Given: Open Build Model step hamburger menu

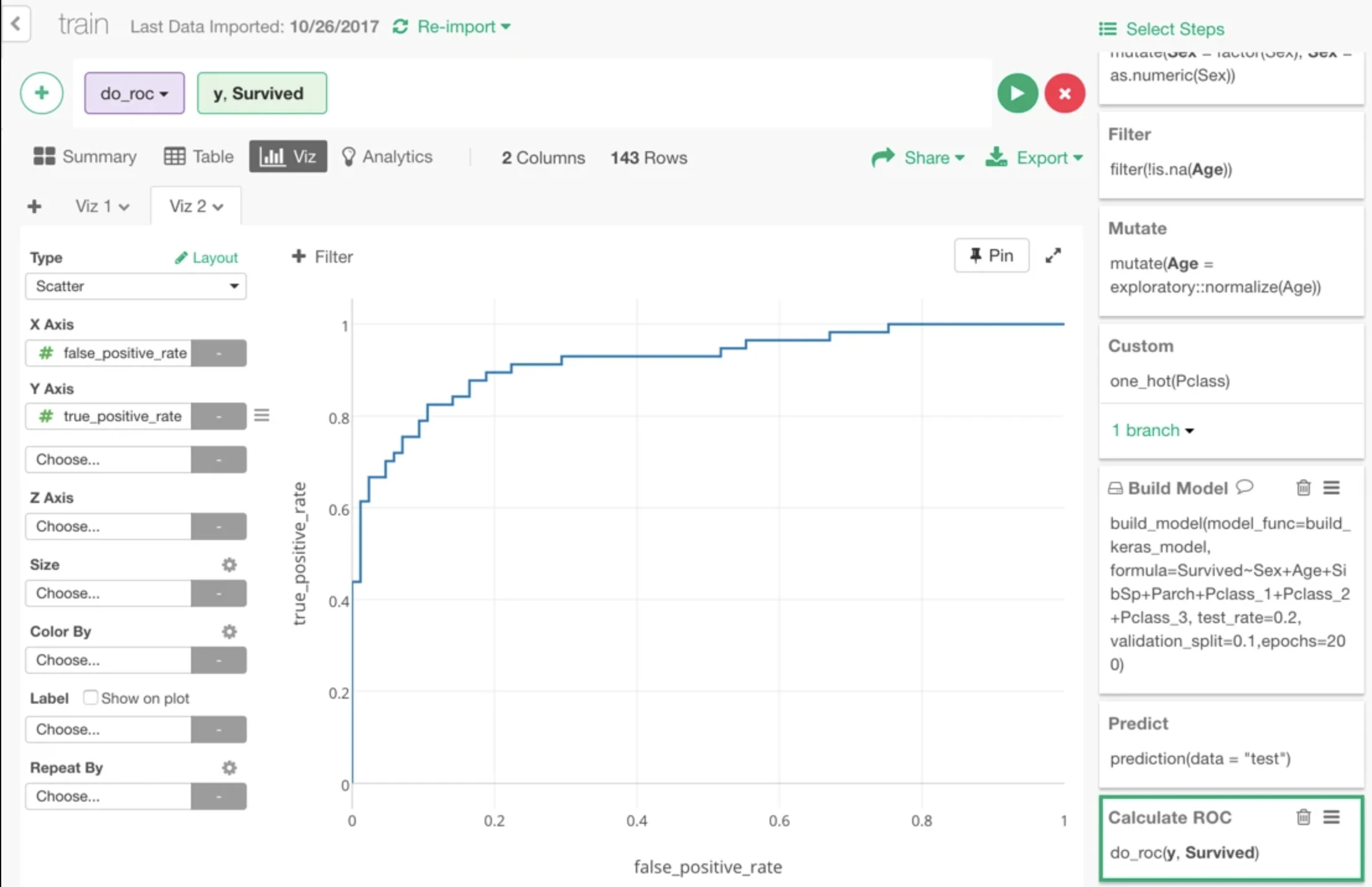Looking at the screenshot, I should pyautogui.click(x=1332, y=488).
